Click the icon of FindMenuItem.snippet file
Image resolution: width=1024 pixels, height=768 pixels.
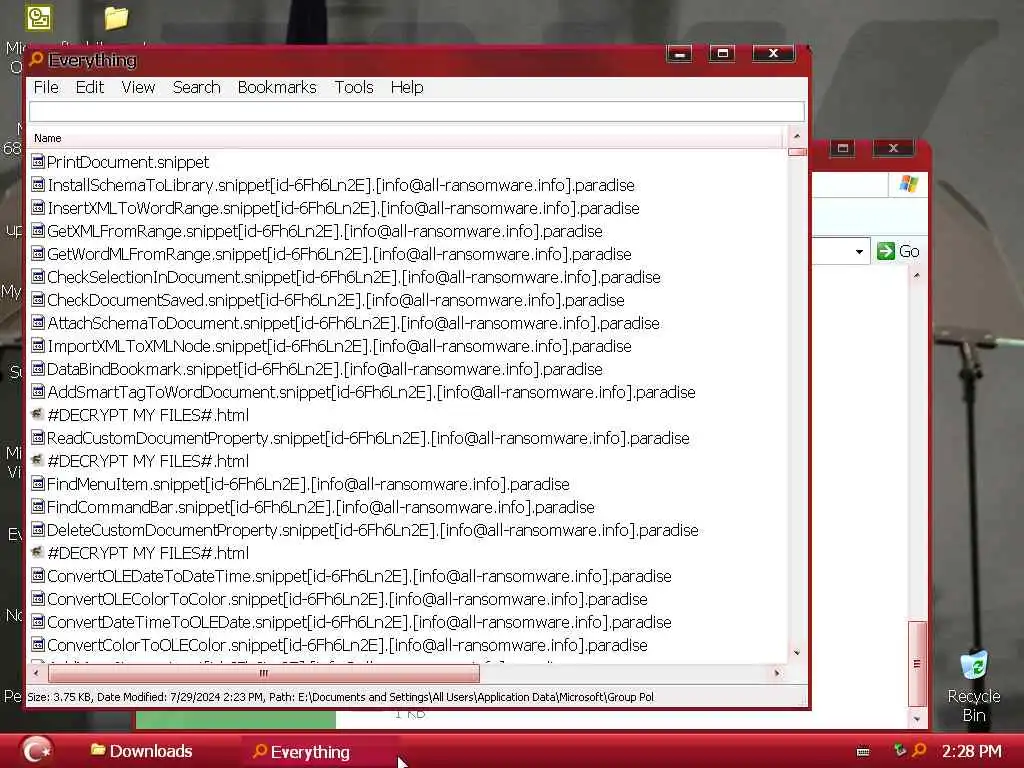38,484
